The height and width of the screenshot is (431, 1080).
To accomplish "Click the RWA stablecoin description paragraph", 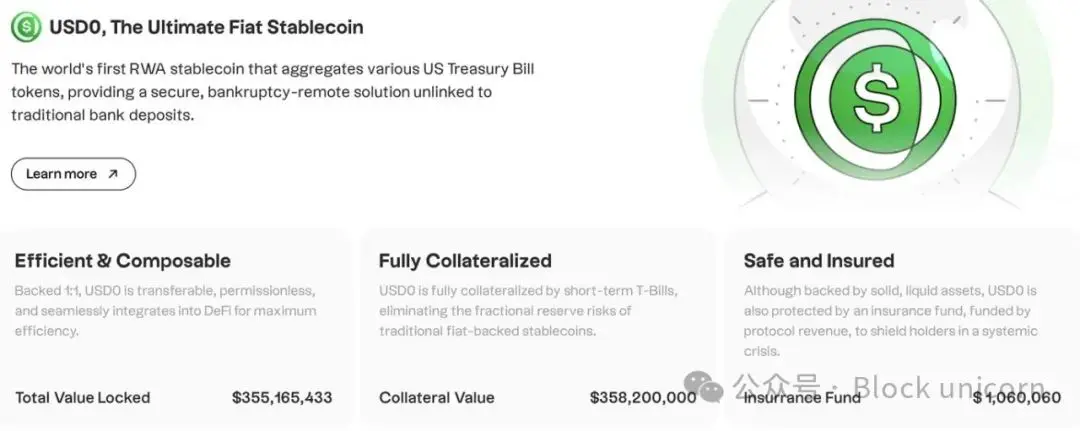I will click(x=252, y=92).
